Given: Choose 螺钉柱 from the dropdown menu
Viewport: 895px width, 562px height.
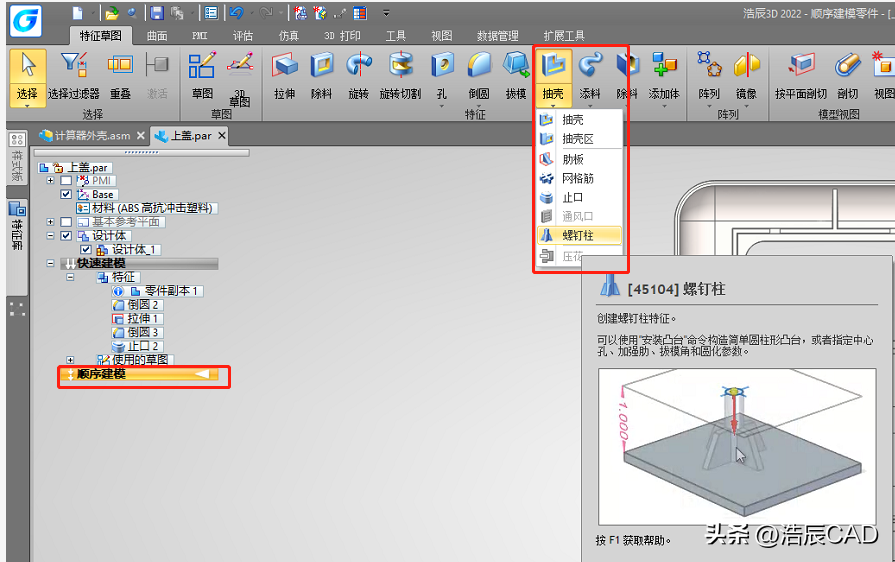Looking at the screenshot, I should [578, 235].
